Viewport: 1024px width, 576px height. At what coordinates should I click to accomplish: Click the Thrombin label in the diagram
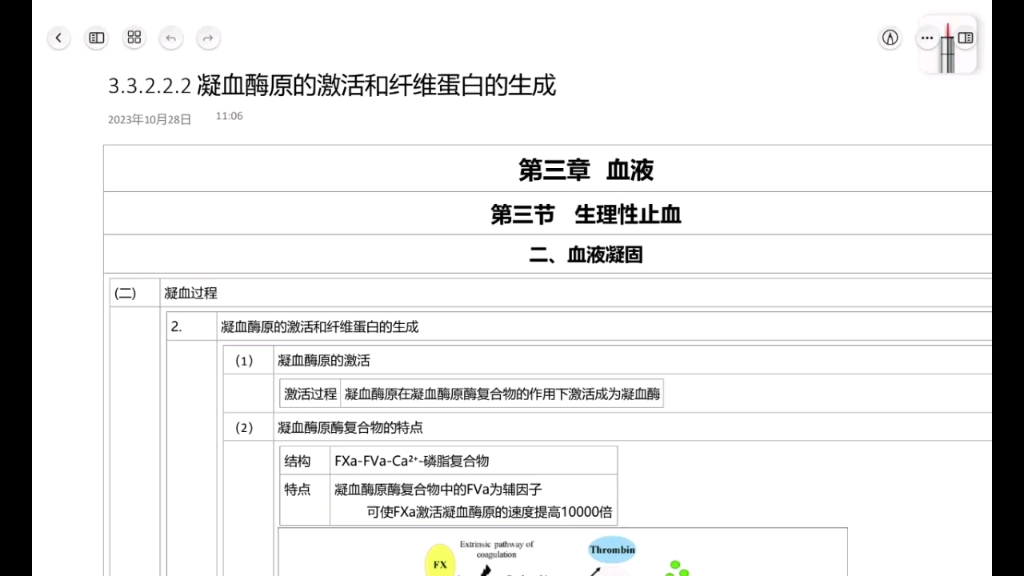click(611, 548)
